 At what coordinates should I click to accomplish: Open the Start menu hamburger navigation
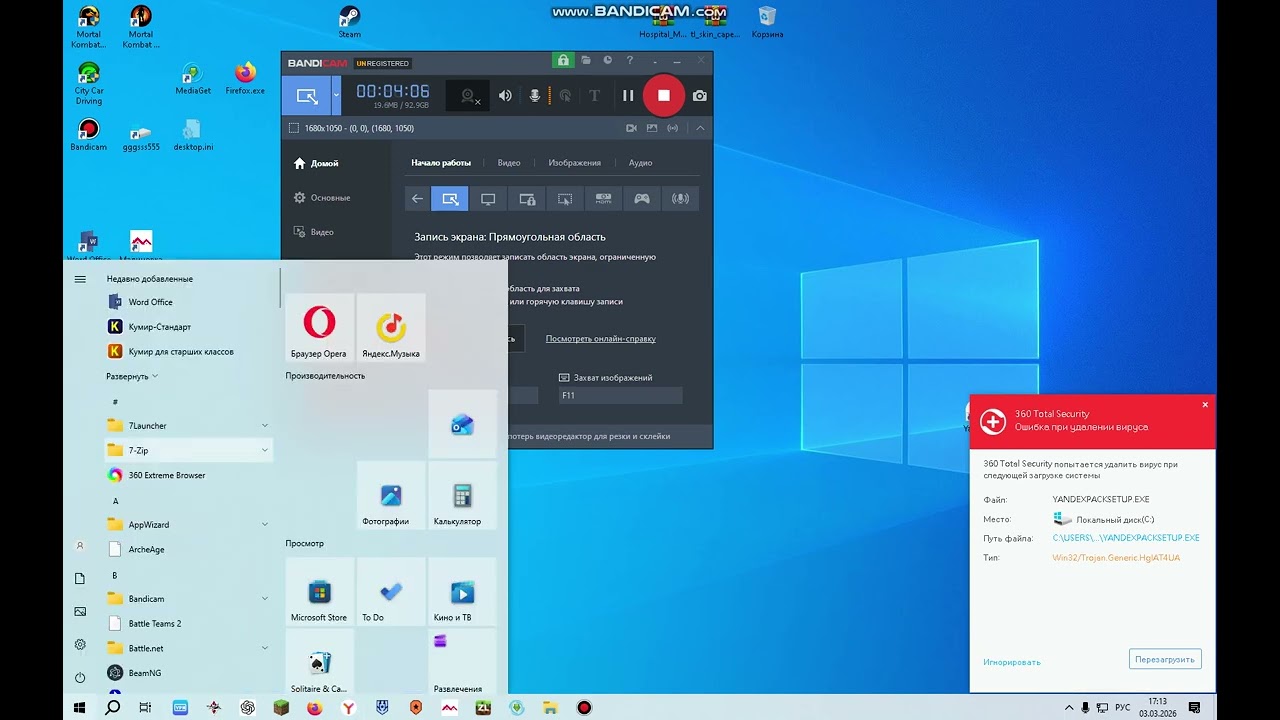pyautogui.click(x=80, y=279)
